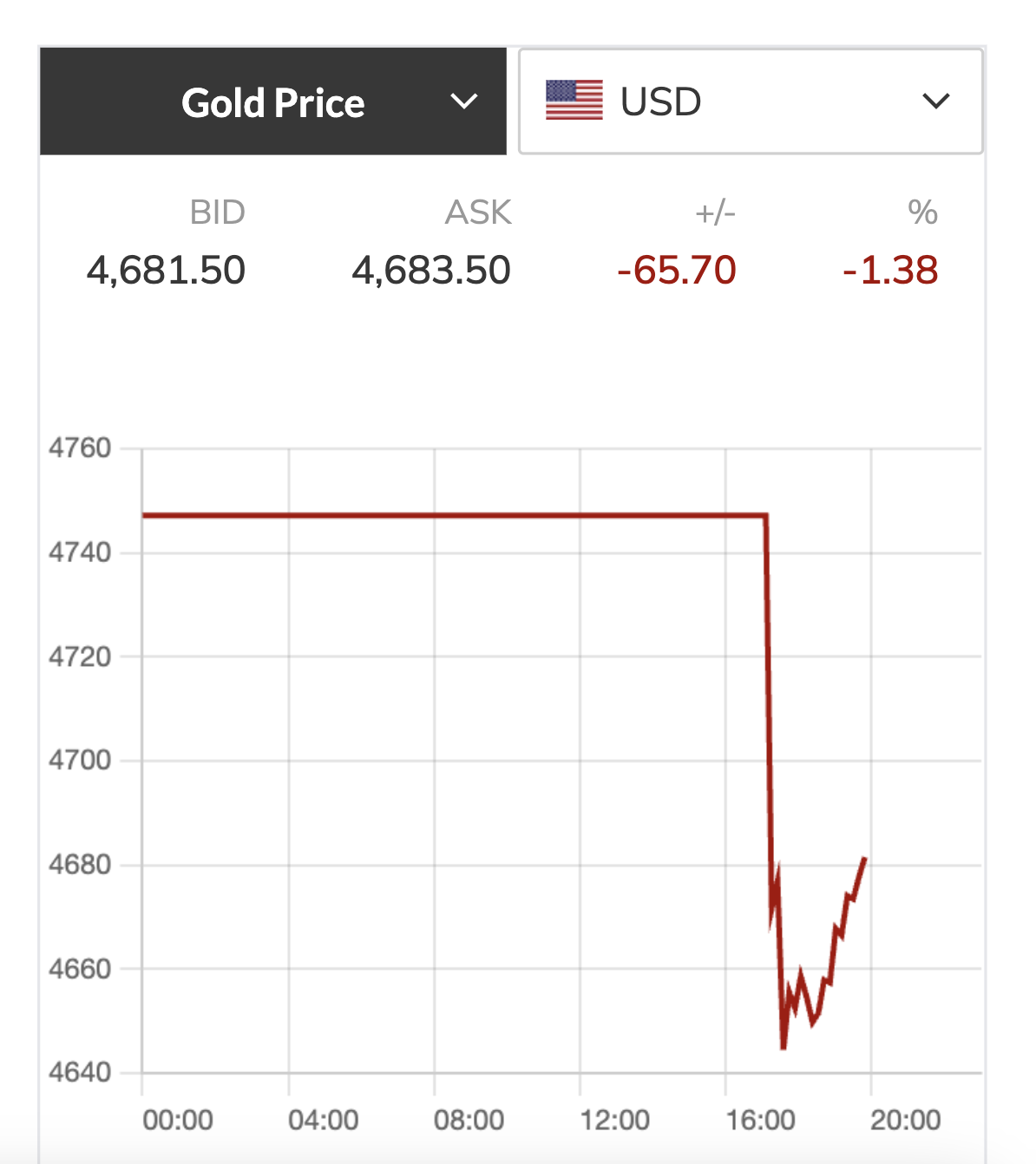Click the +/- column header
Screen dimensions: 1036x1164
(x=715, y=213)
